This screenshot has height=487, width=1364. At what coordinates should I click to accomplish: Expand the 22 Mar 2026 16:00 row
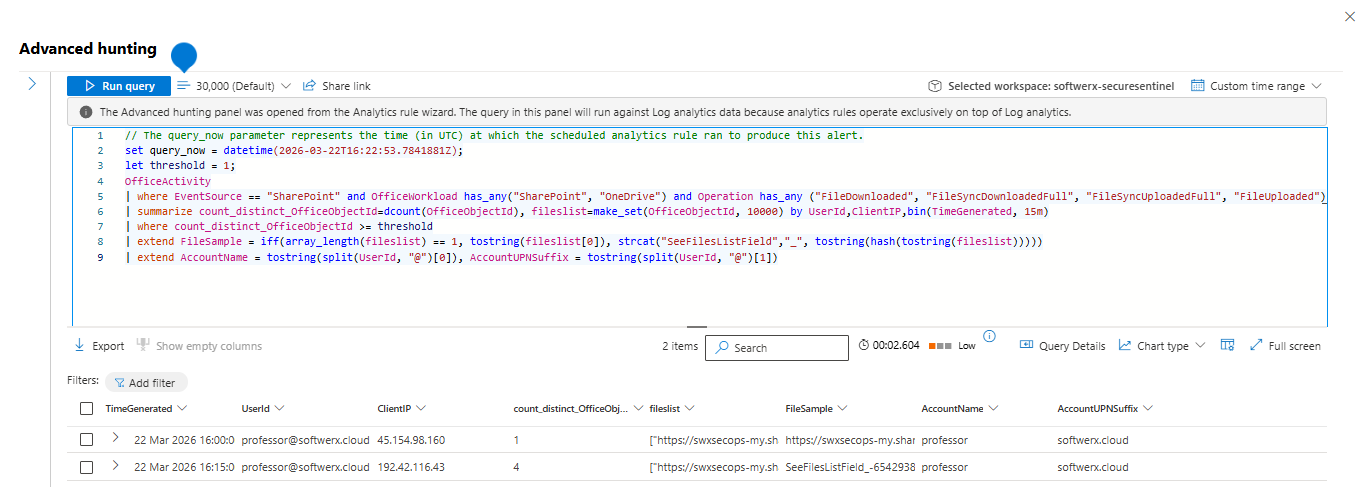pos(115,439)
